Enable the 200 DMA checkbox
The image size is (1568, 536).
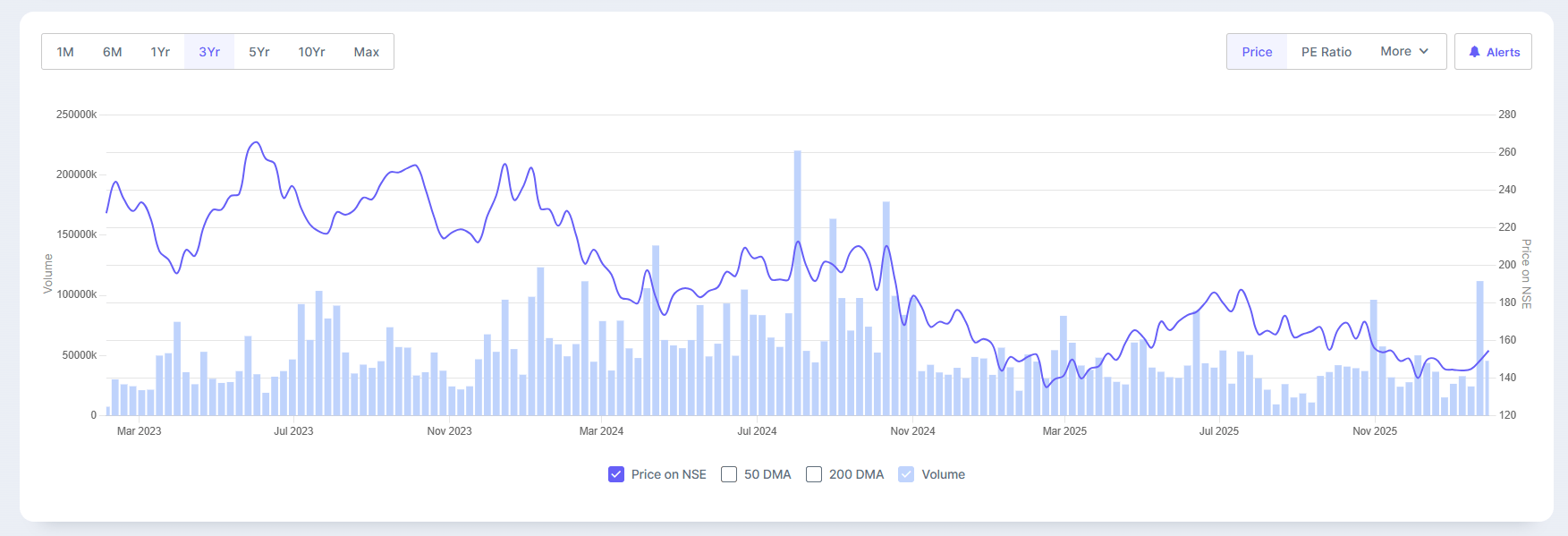(814, 474)
